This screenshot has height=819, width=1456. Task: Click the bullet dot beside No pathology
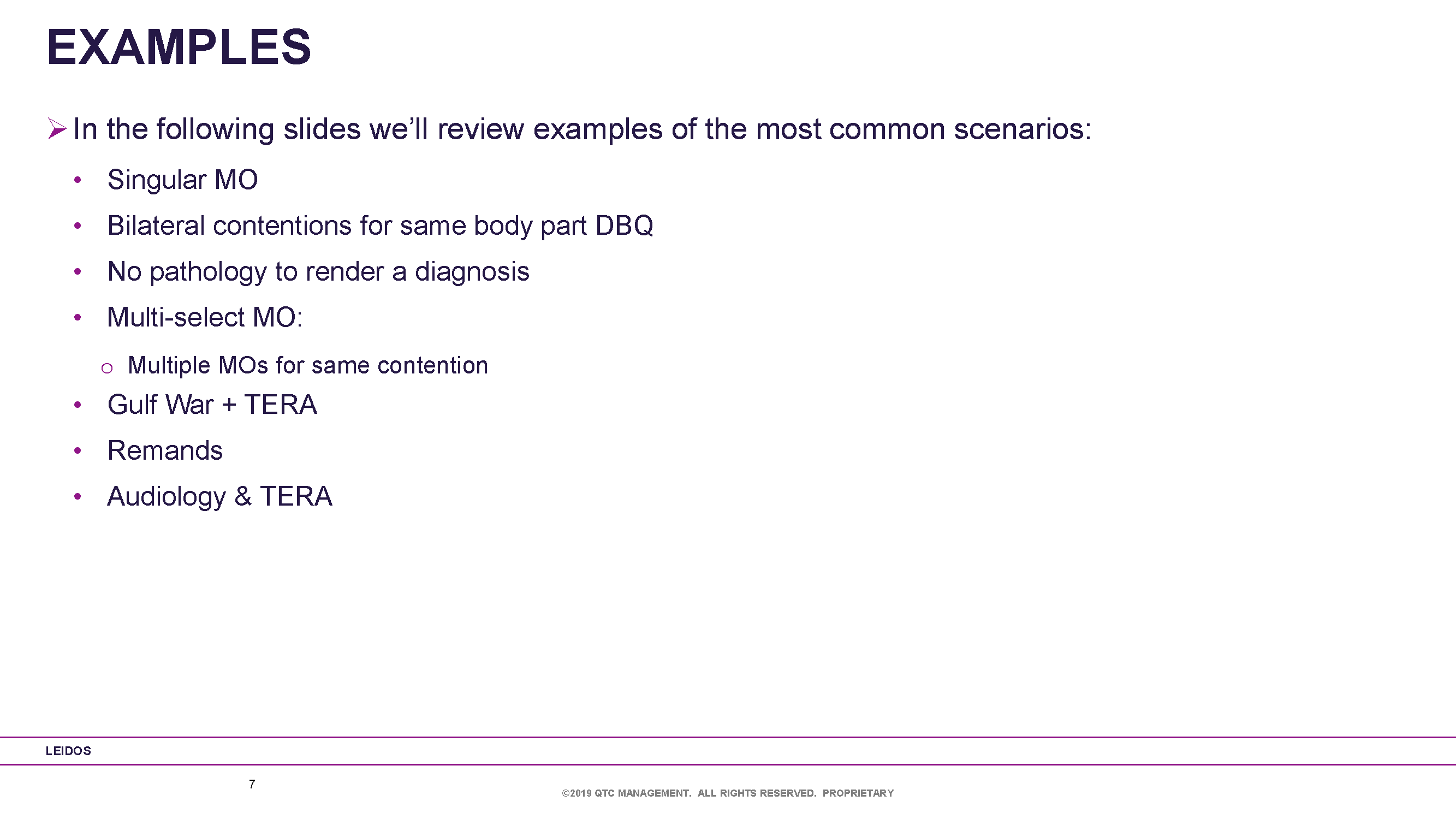[x=78, y=272]
